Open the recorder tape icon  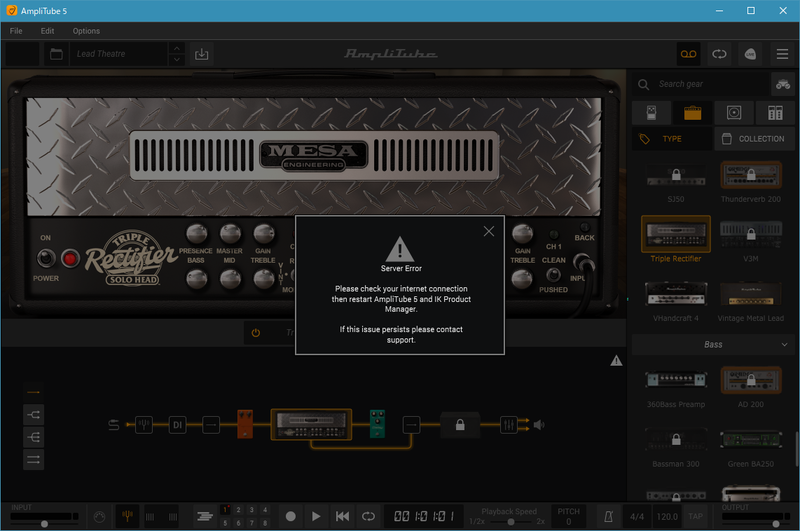click(x=688, y=54)
